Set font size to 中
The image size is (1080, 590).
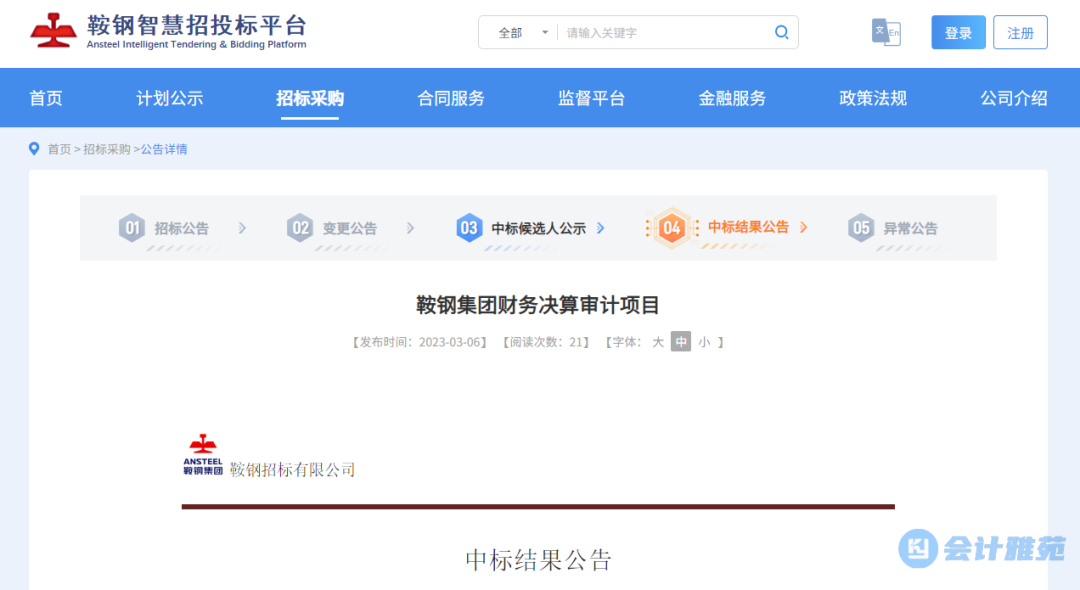coord(681,341)
